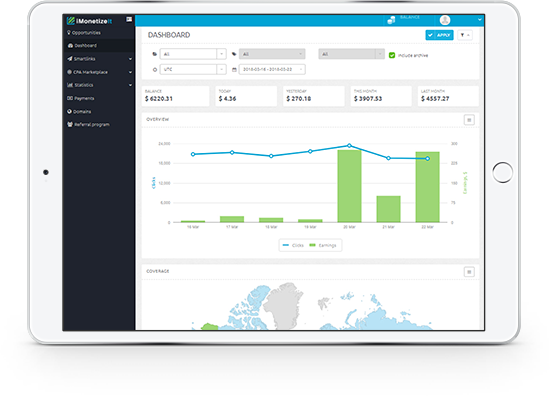Expand the Smartlinks submenu arrow
The image size is (550, 396).
click(x=130, y=59)
